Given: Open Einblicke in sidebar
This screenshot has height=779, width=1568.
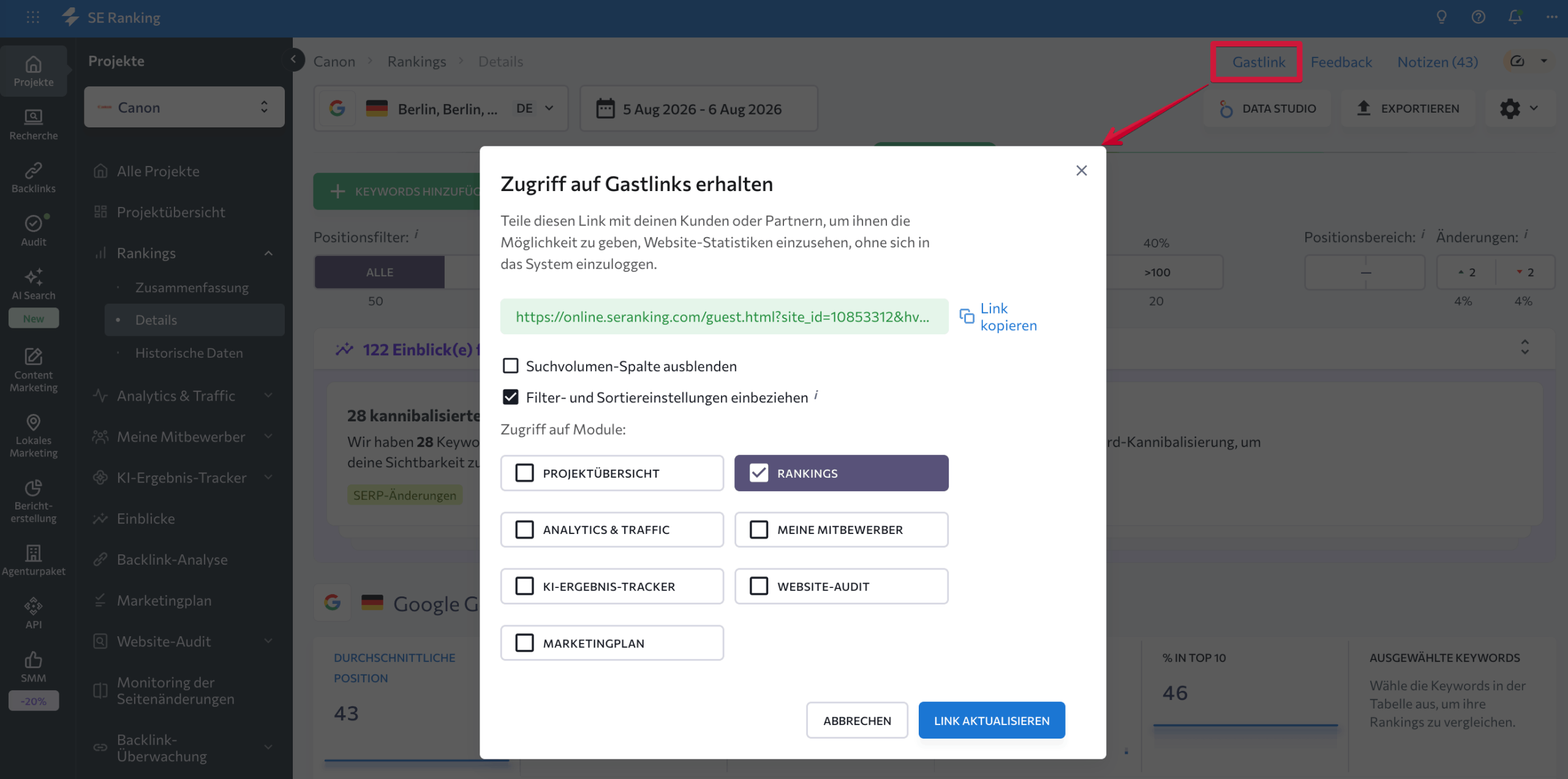Looking at the screenshot, I should click(146, 519).
